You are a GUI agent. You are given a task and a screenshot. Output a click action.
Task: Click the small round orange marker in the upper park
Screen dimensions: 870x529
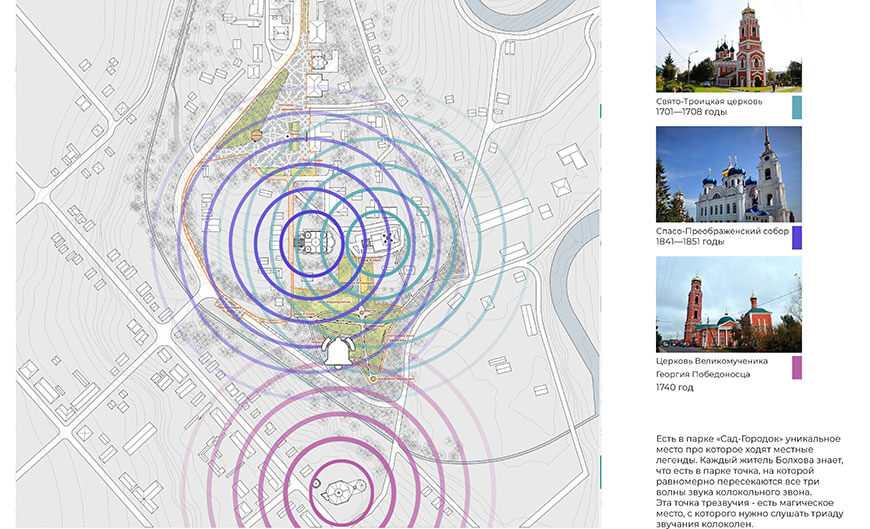coord(256,135)
